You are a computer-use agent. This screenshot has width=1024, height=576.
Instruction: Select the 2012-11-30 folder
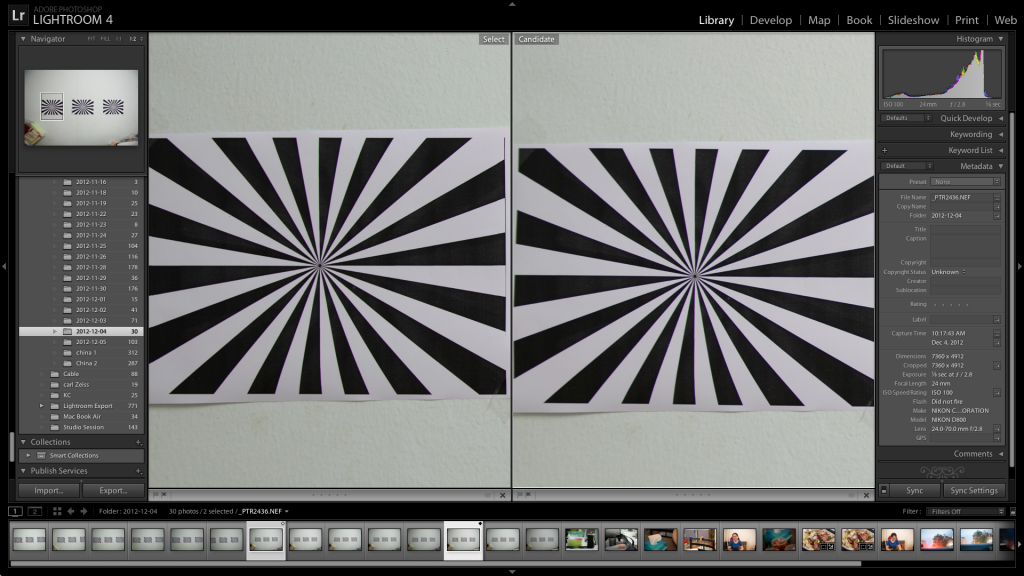92,288
